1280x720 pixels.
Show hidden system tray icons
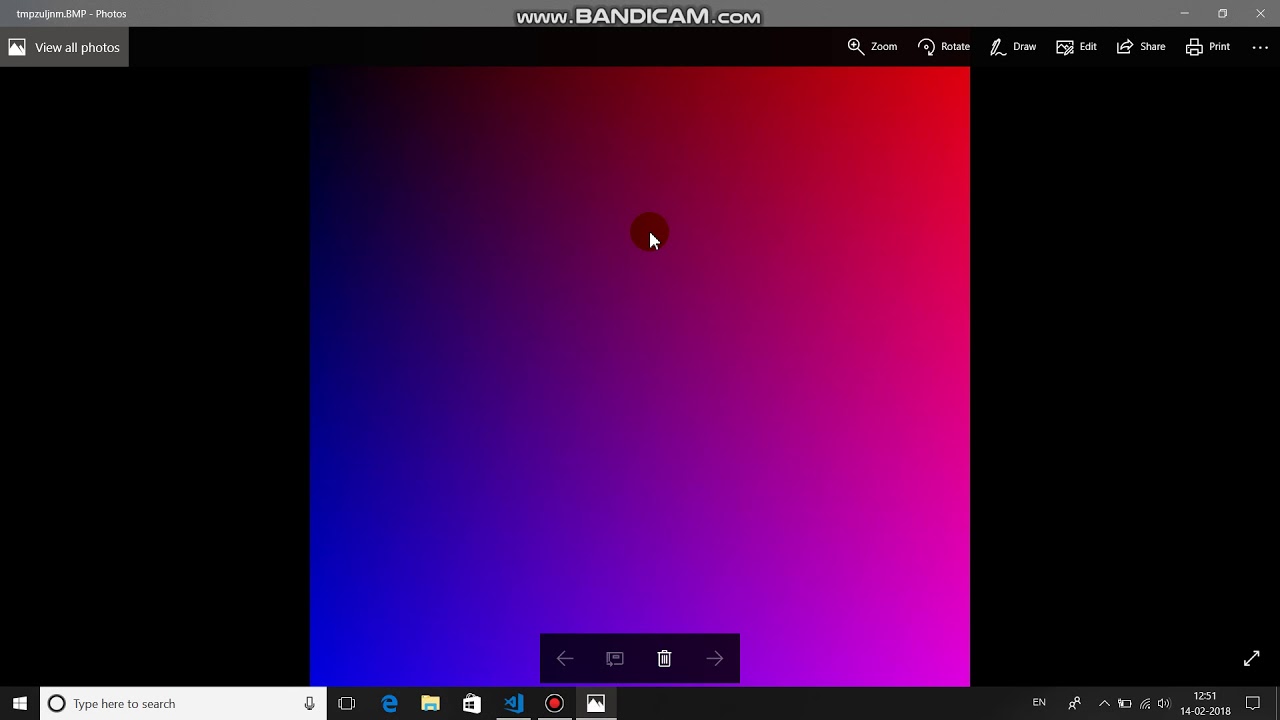1104,703
